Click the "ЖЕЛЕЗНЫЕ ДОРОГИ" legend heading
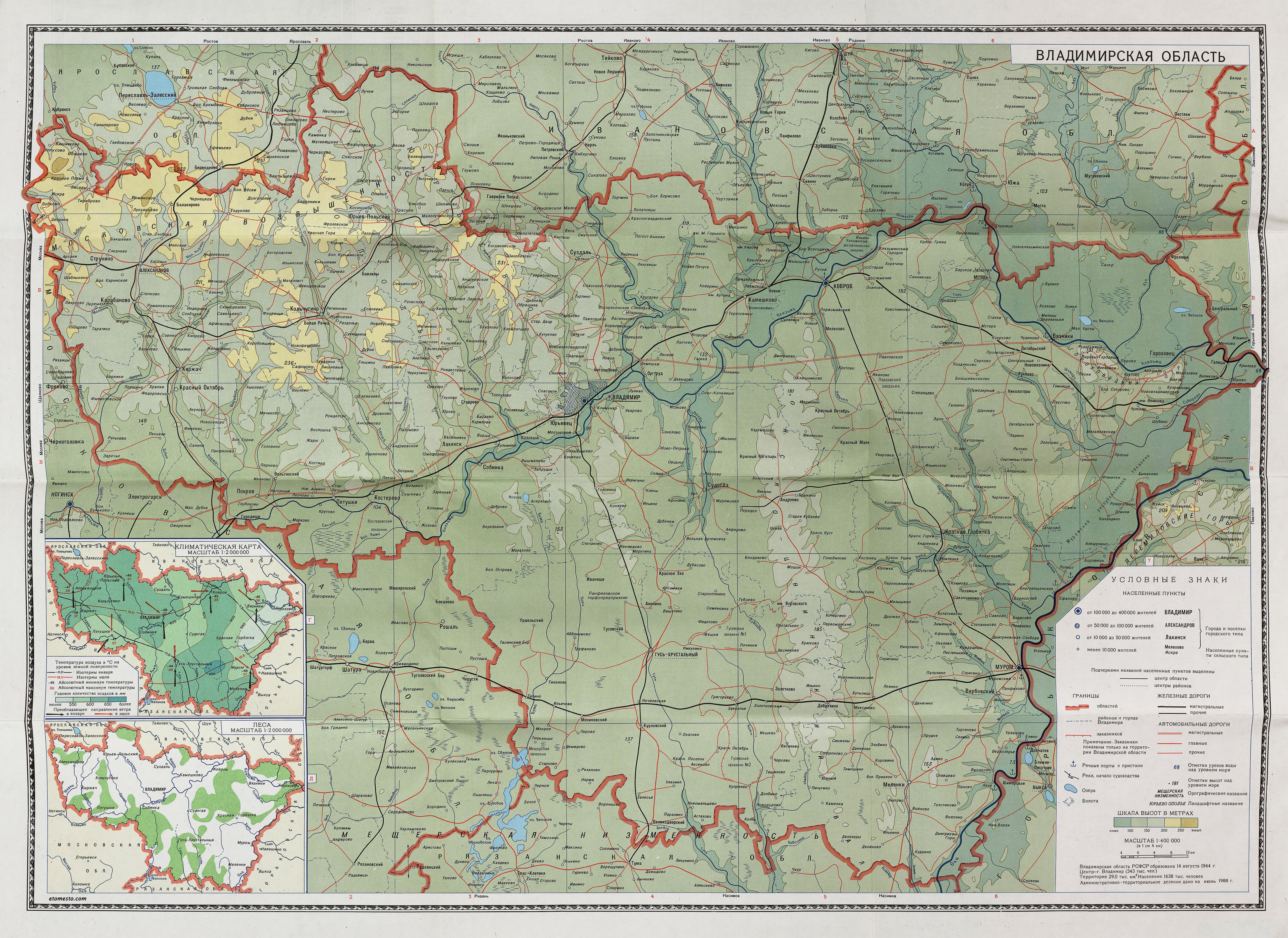Image resolution: width=1288 pixels, height=938 pixels. click(1184, 696)
